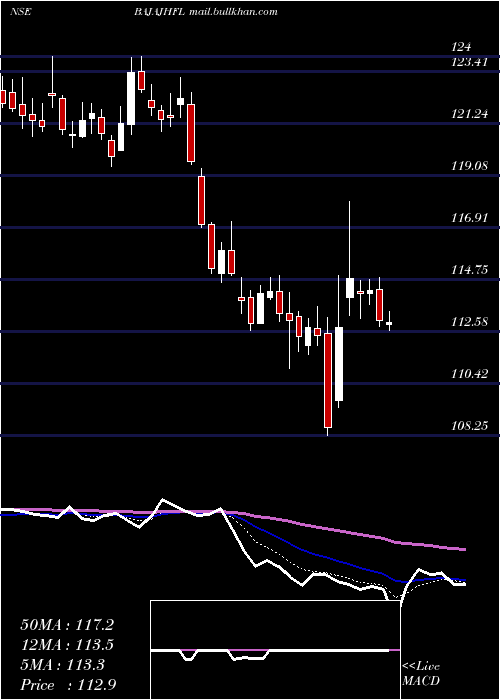Click the large red candle touching 108.25
Viewport: 500px width, 700px height.
point(328,380)
